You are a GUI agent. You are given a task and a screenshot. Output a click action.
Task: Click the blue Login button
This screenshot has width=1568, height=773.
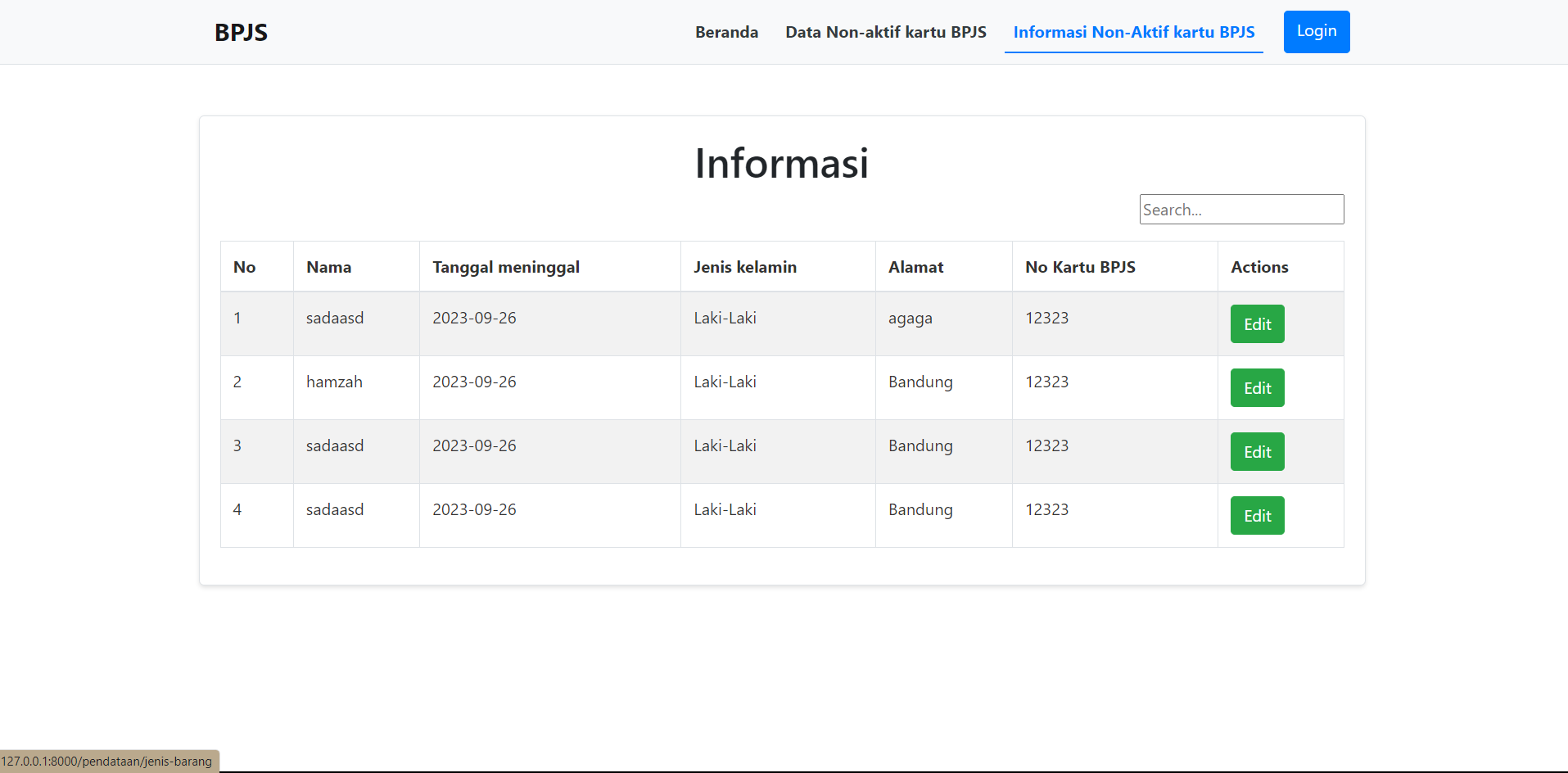[1317, 32]
